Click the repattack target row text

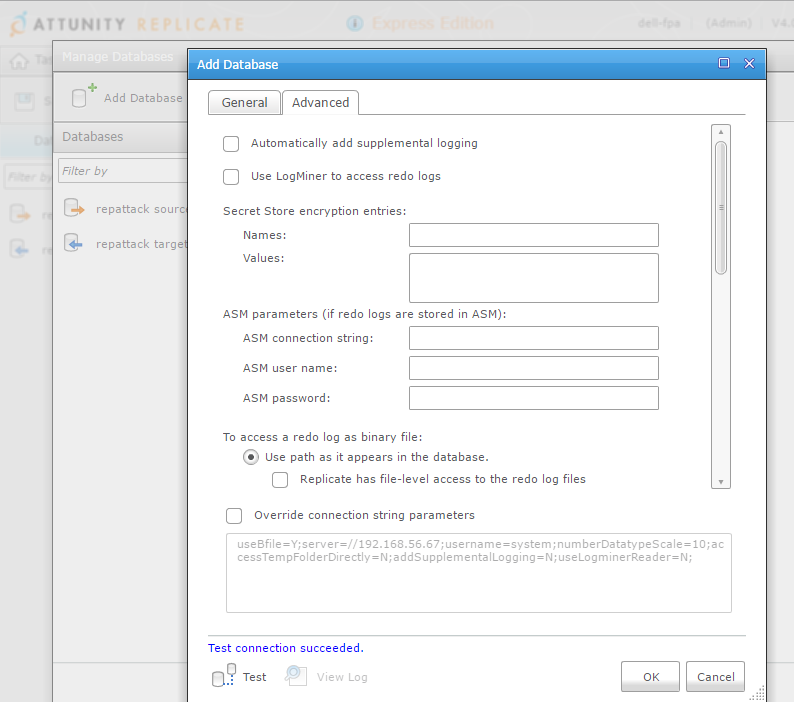point(141,244)
